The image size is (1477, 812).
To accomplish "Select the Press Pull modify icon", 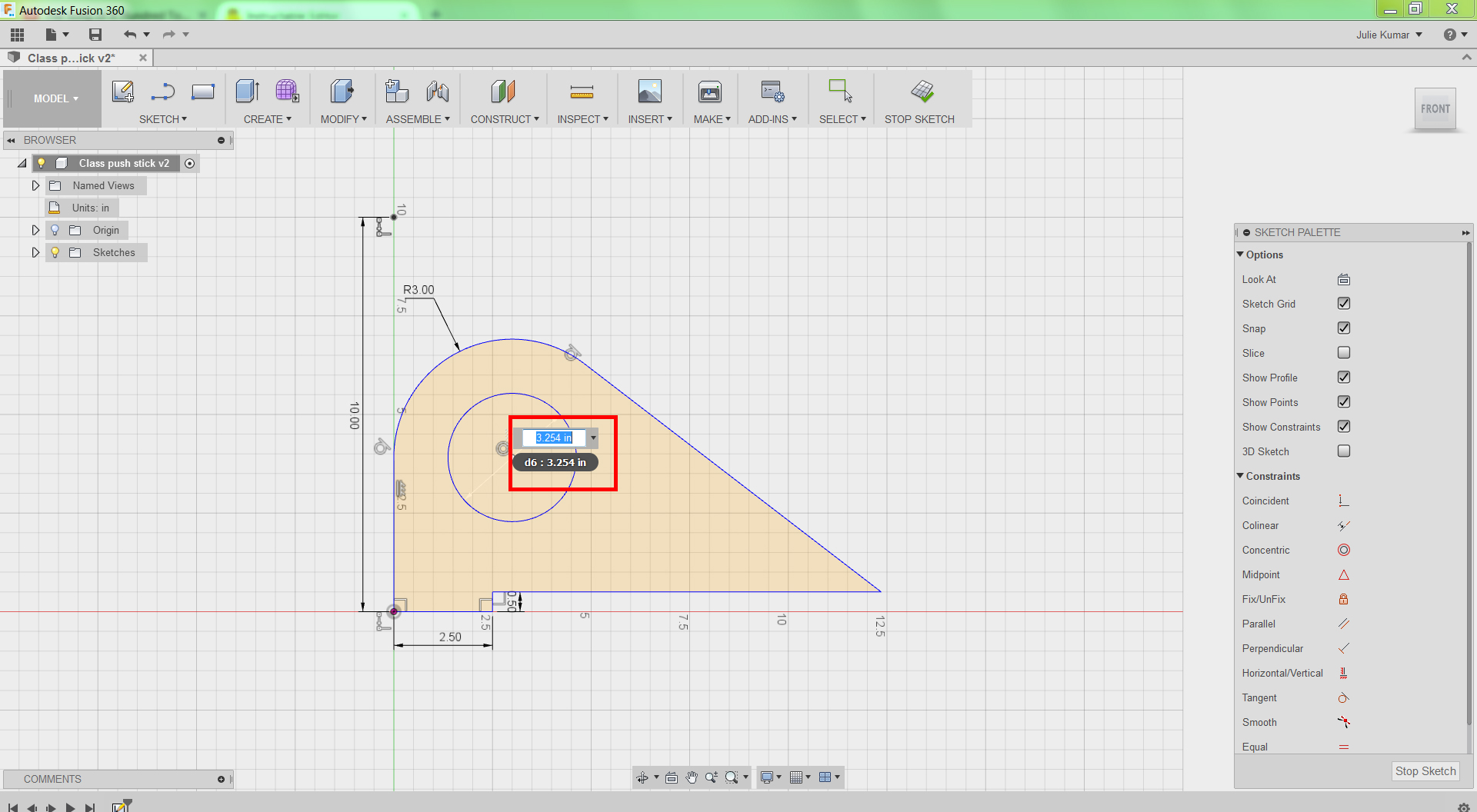I will 342,92.
